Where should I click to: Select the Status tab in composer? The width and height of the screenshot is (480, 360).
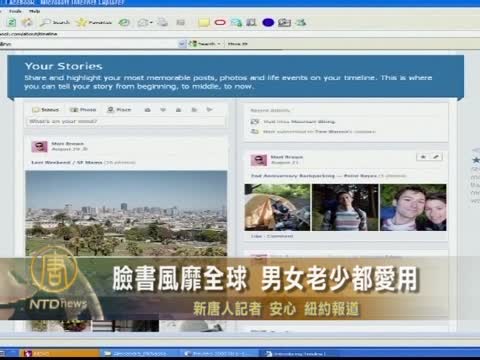pyautogui.click(x=46, y=110)
